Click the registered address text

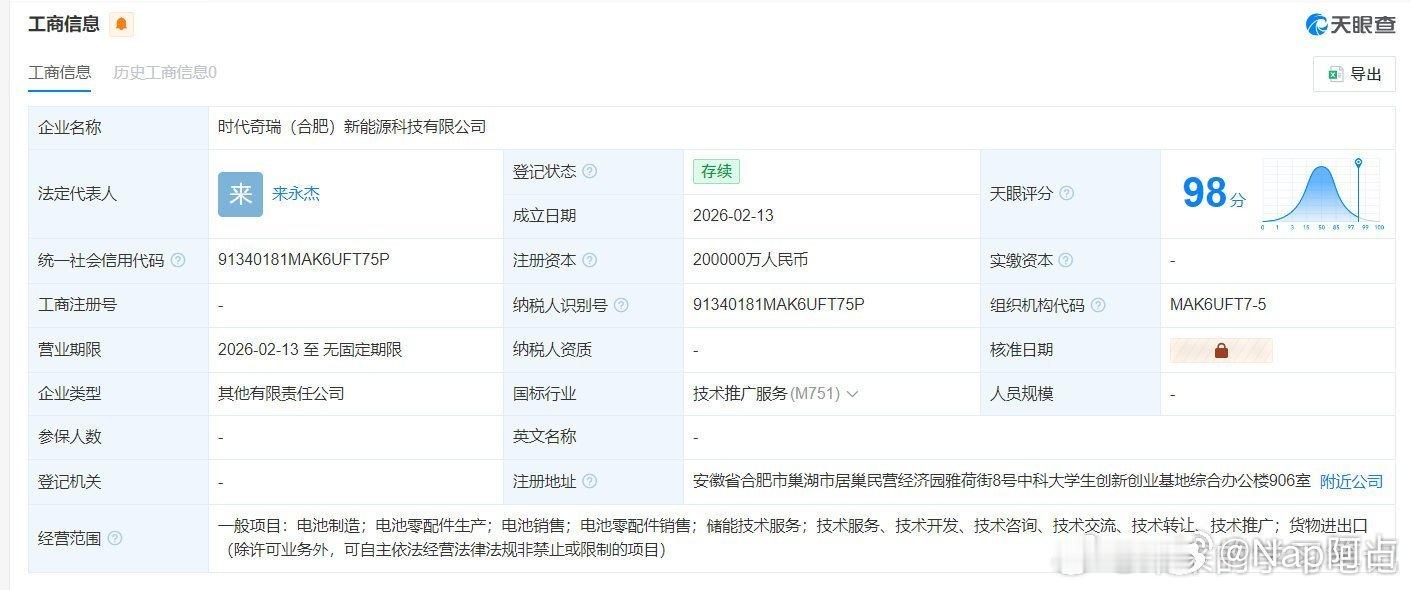pos(1001,481)
